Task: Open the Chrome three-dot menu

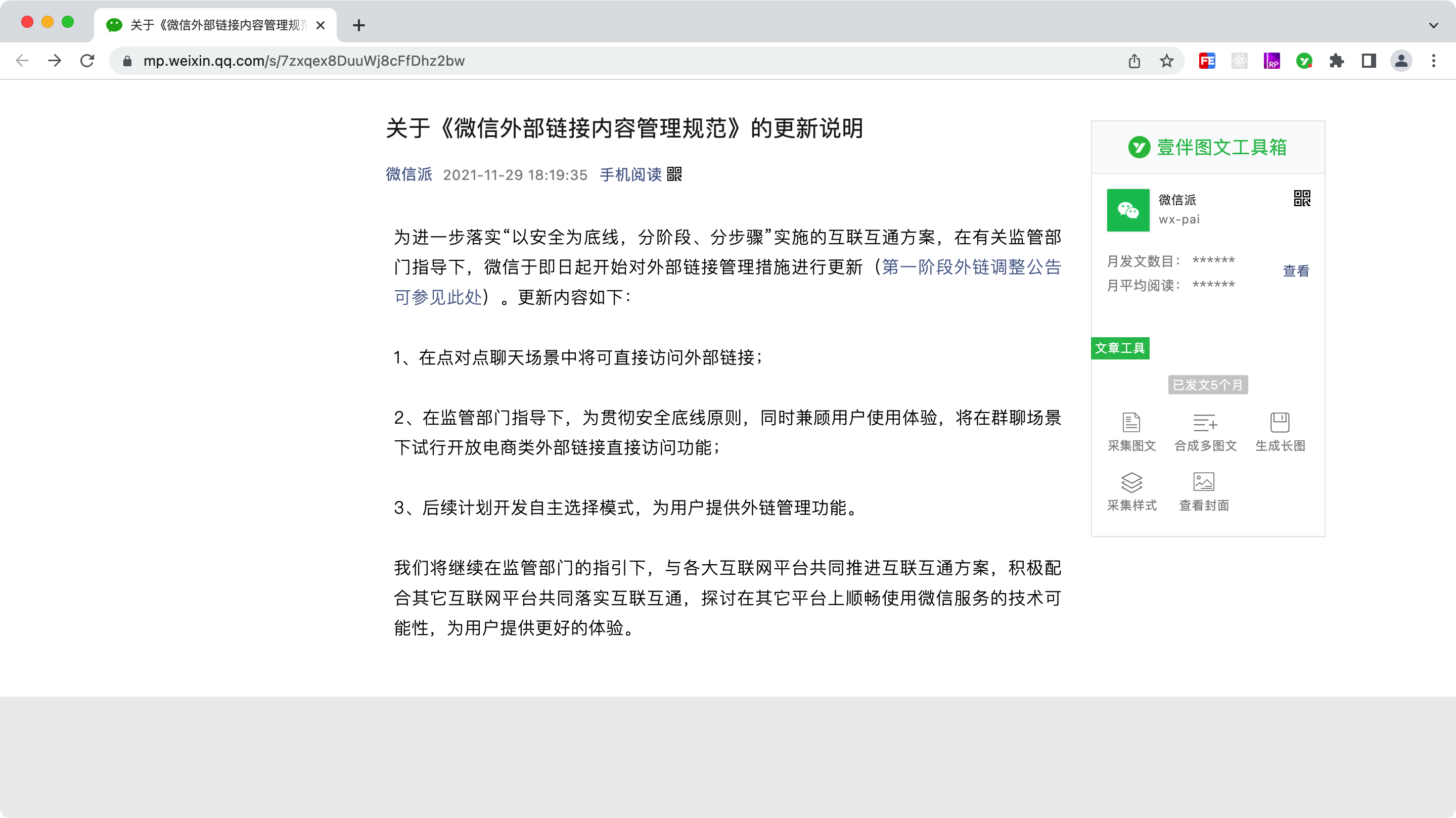Action: [x=1433, y=61]
